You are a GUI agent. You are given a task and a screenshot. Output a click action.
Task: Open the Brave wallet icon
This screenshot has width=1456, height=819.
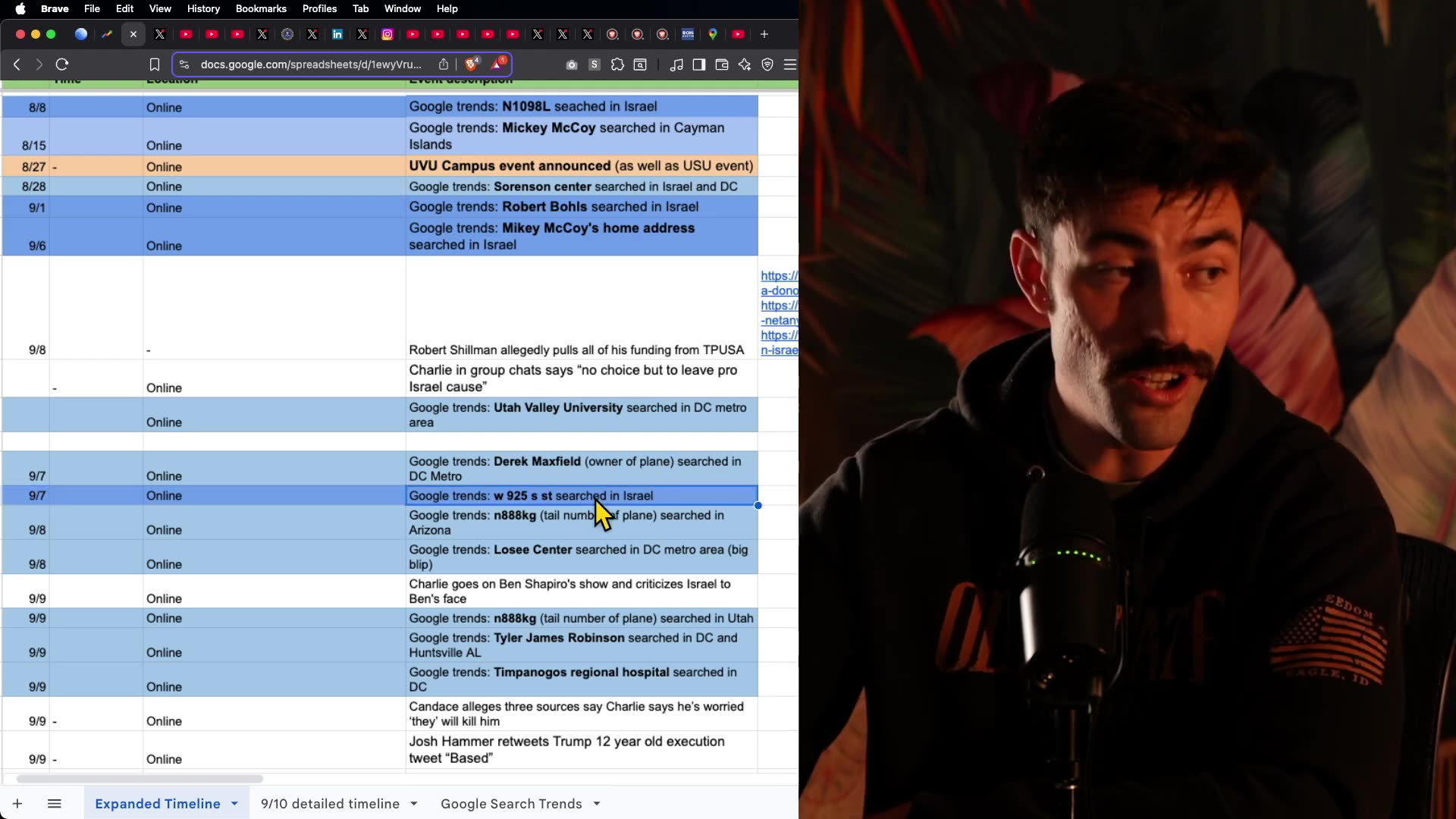pos(722,64)
